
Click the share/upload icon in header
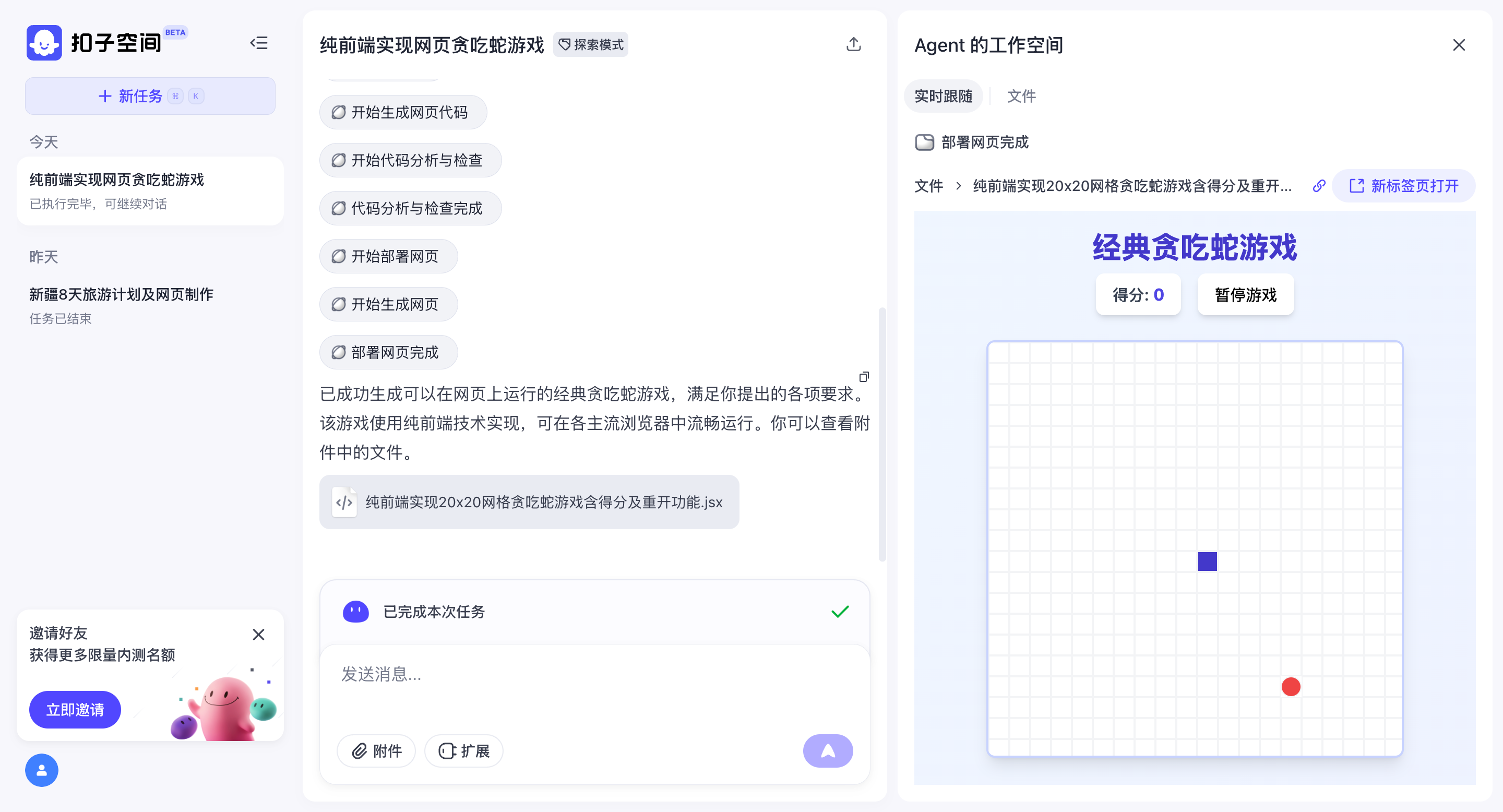[x=853, y=44]
